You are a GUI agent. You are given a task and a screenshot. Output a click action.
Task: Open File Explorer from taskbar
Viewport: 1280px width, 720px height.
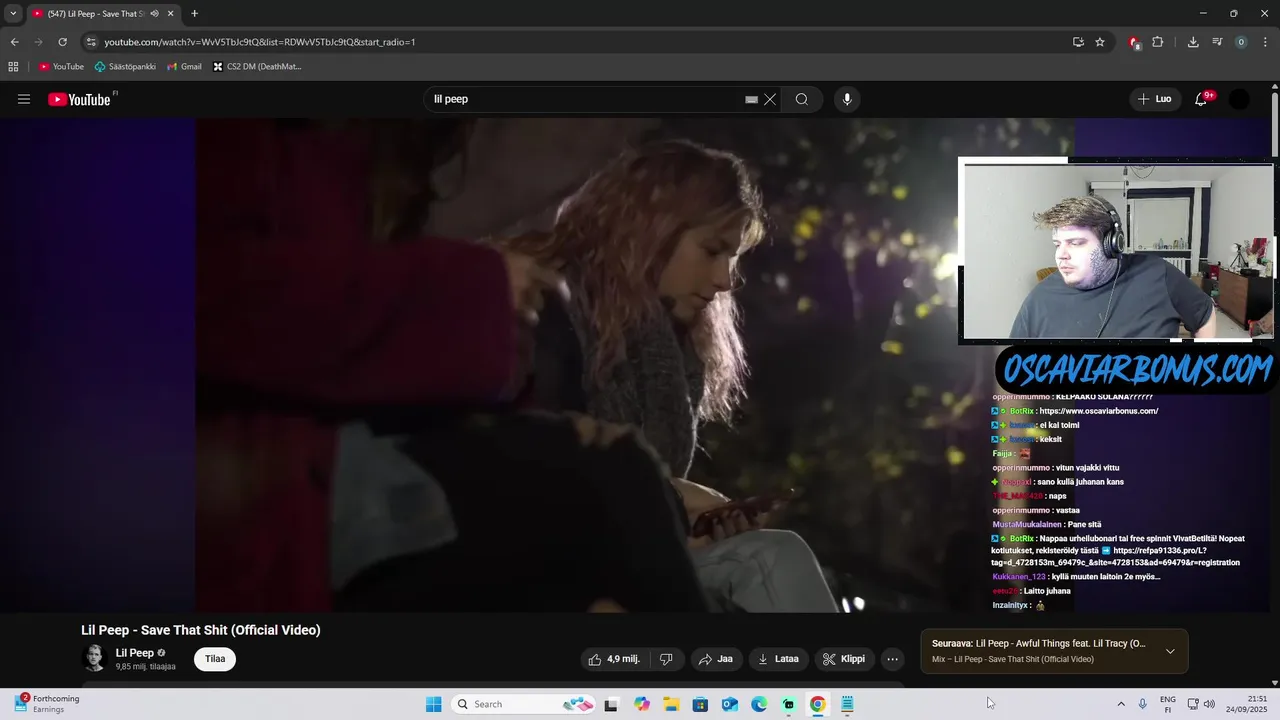(x=671, y=704)
